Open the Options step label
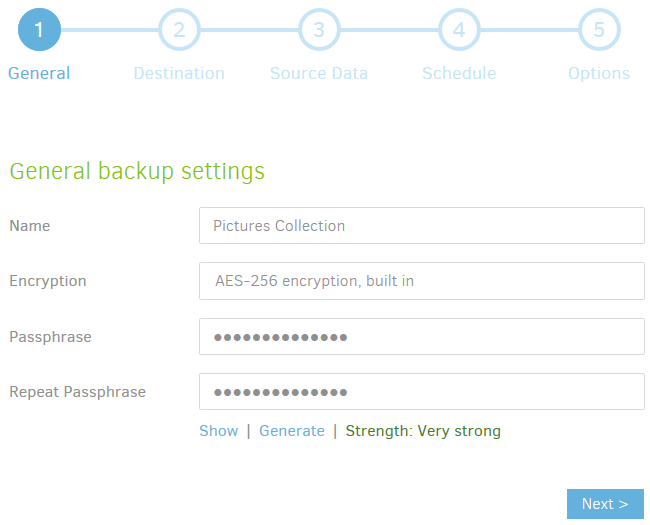 pyautogui.click(x=599, y=73)
